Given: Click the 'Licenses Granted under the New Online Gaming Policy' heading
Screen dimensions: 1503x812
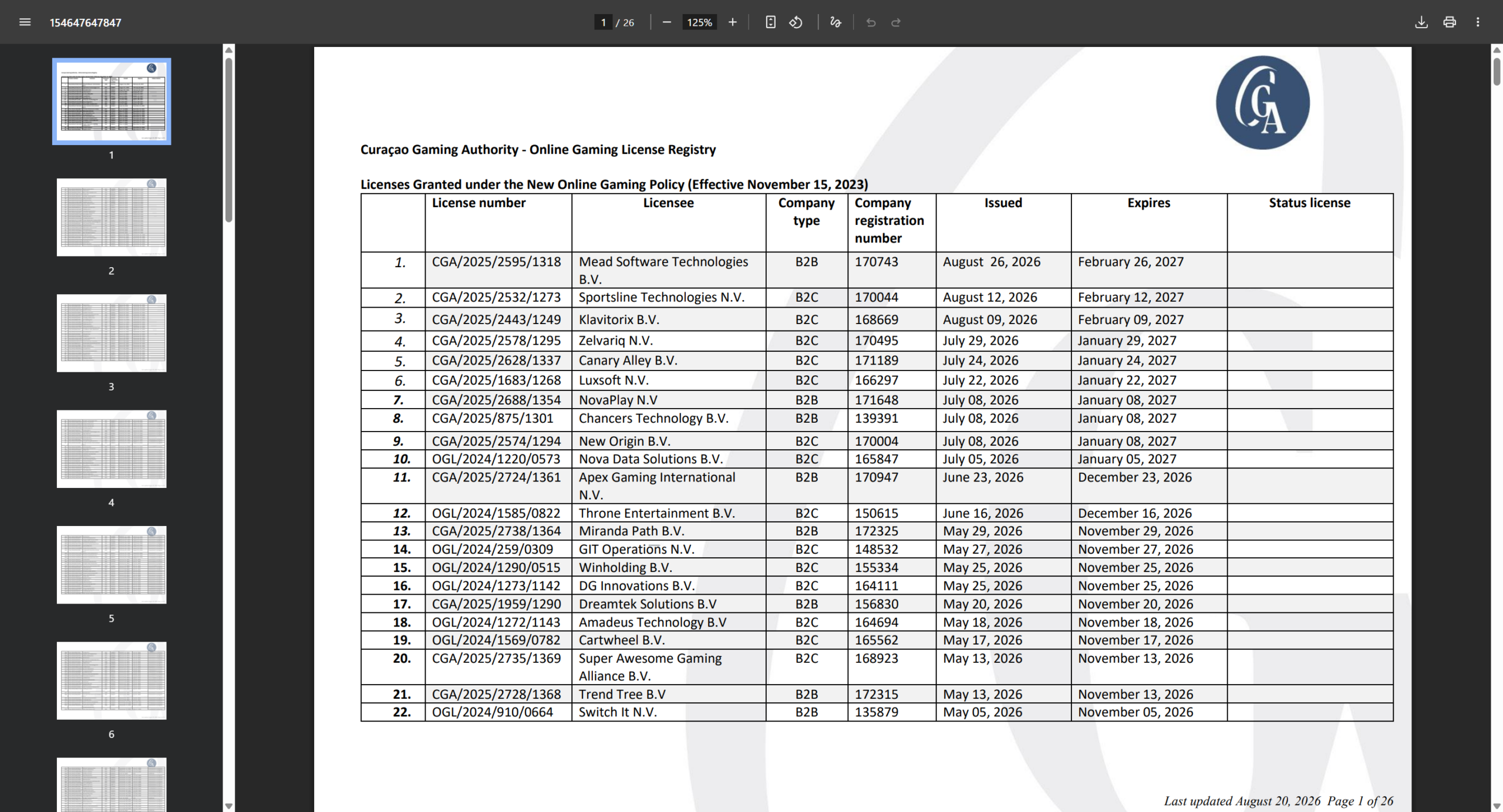Looking at the screenshot, I should (614, 184).
